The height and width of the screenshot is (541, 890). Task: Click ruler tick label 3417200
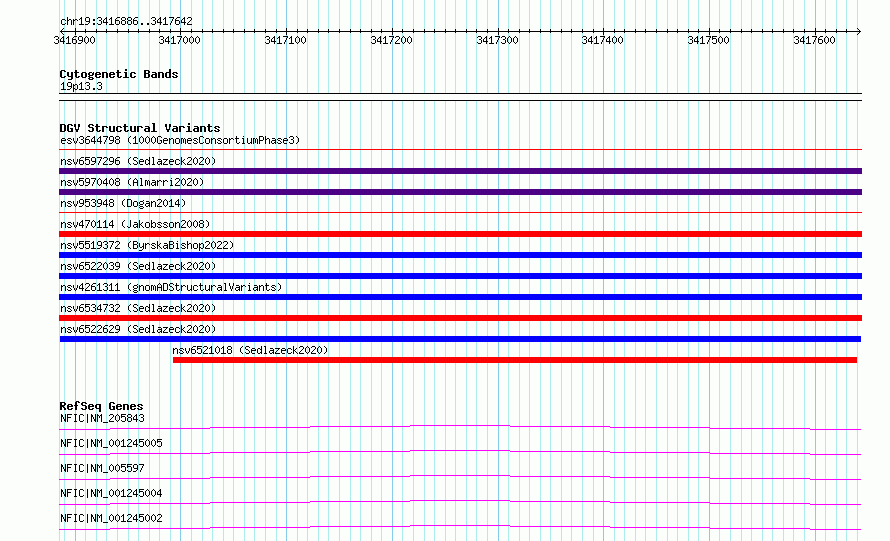pyautogui.click(x=391, y=40)
